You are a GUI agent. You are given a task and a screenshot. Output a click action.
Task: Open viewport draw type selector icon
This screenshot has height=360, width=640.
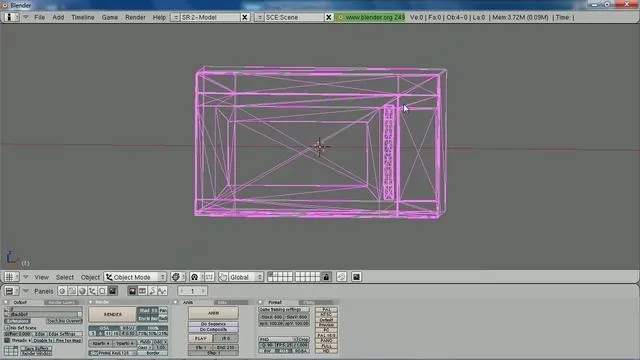coord(178,277)
